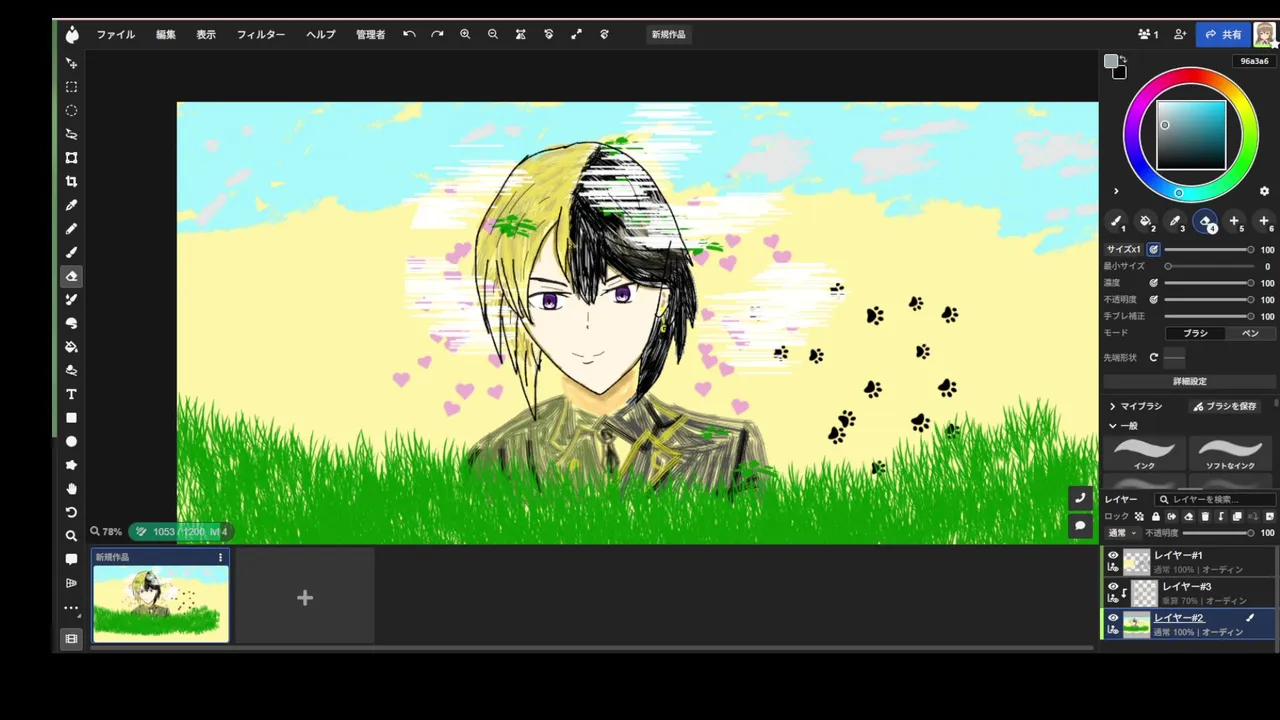
Task: Click the duplicate layer icon
Action: click(x=1237, y=517)
